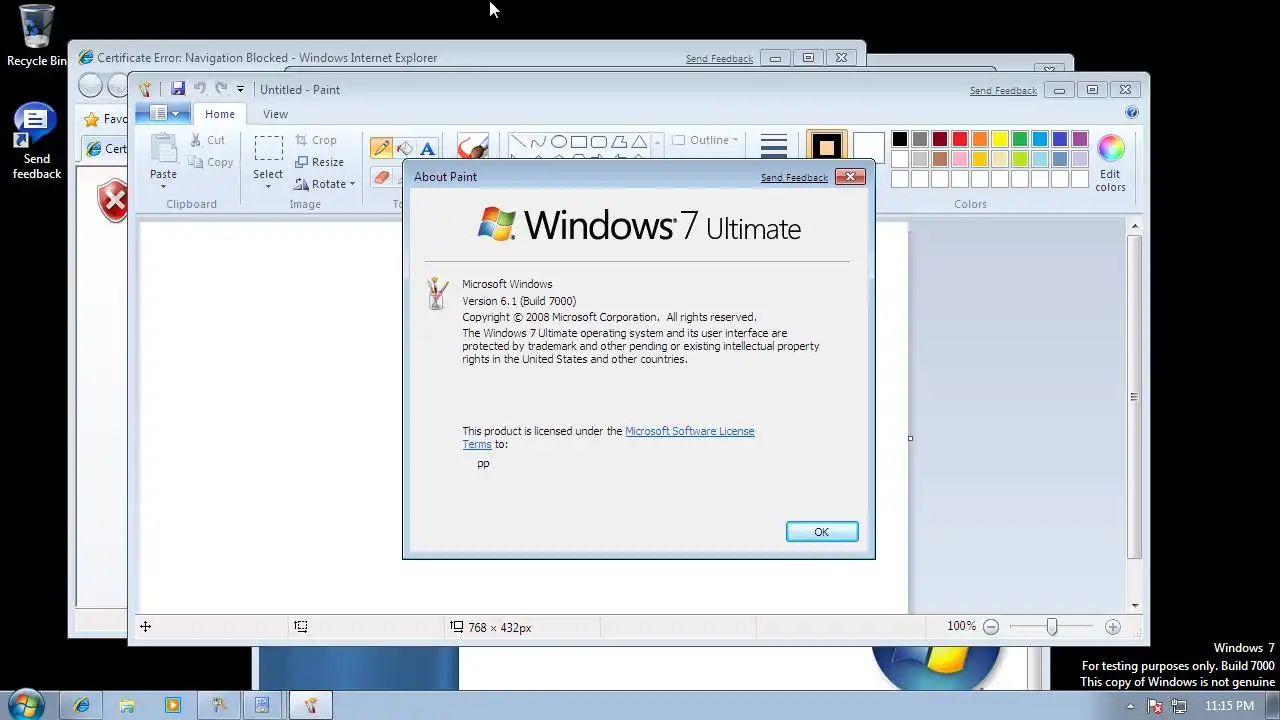
Task: Open Windows Media Player taskbar icon
Action: (172, 705)
